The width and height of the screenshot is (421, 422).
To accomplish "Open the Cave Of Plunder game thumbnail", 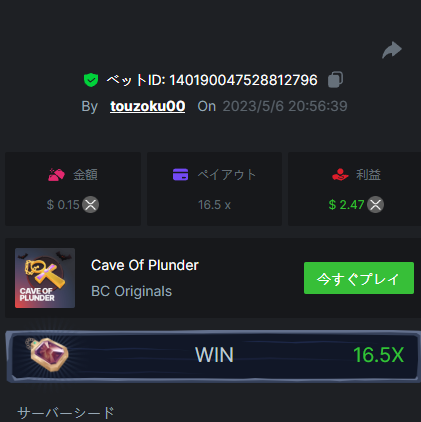I will (45, 278).
